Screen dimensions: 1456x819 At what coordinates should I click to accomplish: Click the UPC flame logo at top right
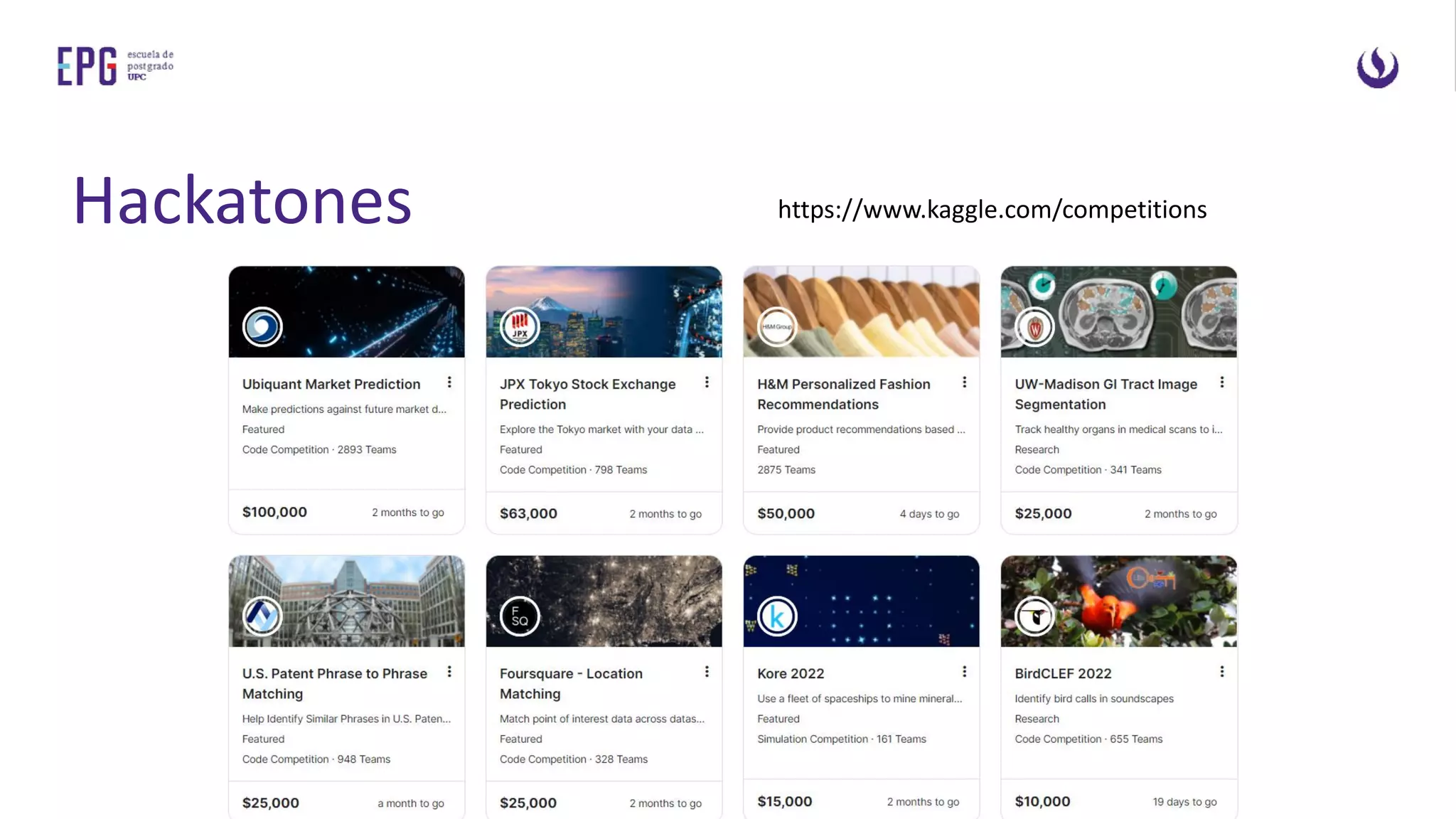1378,68
